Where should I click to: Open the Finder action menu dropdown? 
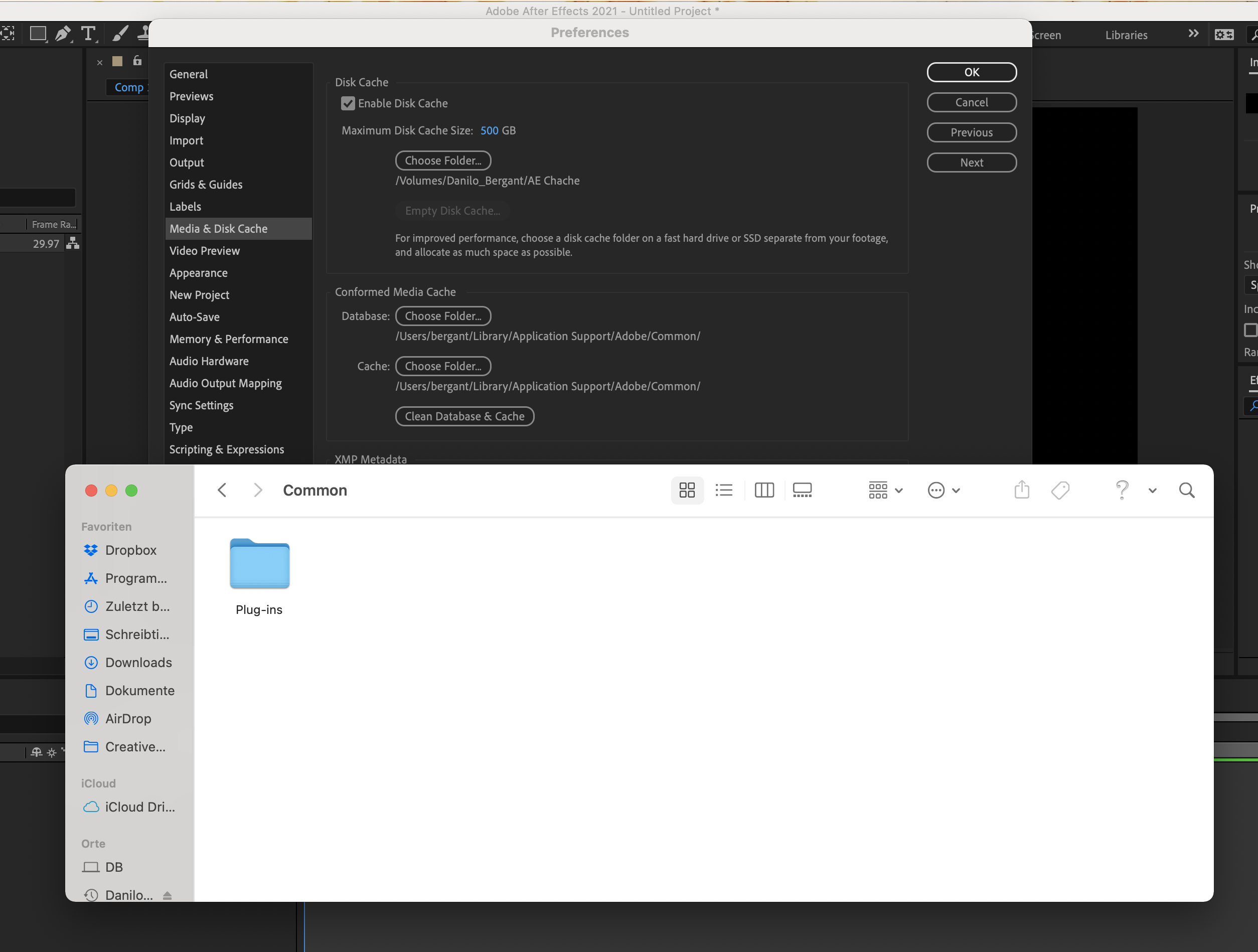(943, 490)
